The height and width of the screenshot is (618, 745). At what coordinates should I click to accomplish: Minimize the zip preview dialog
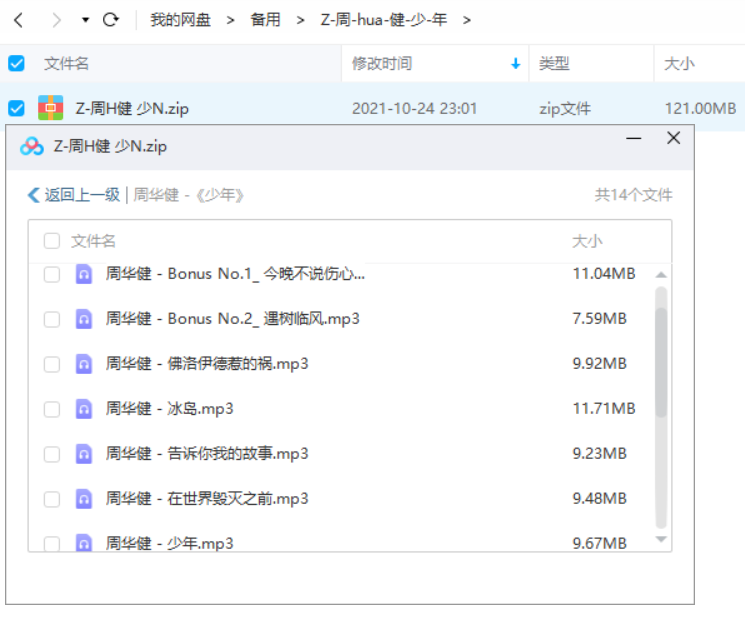tap(633, 140)
